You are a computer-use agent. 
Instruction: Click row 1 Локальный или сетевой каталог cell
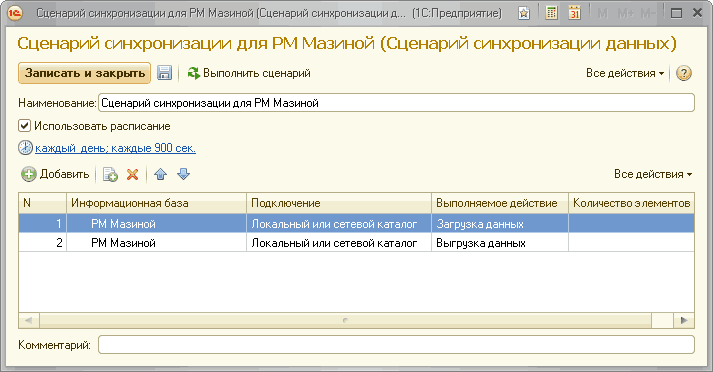tap(339, 224)
